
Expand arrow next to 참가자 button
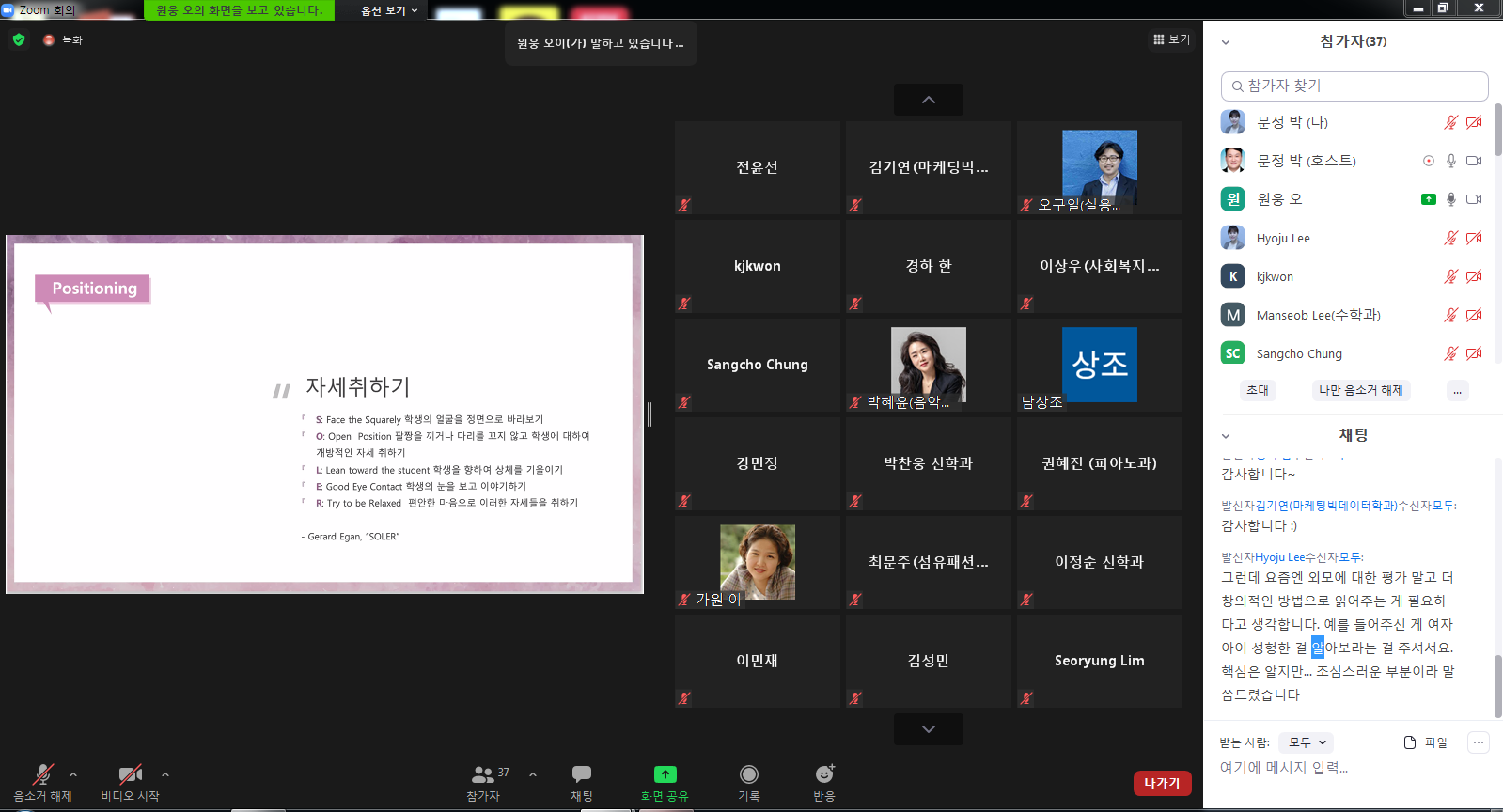click(533, 774)
